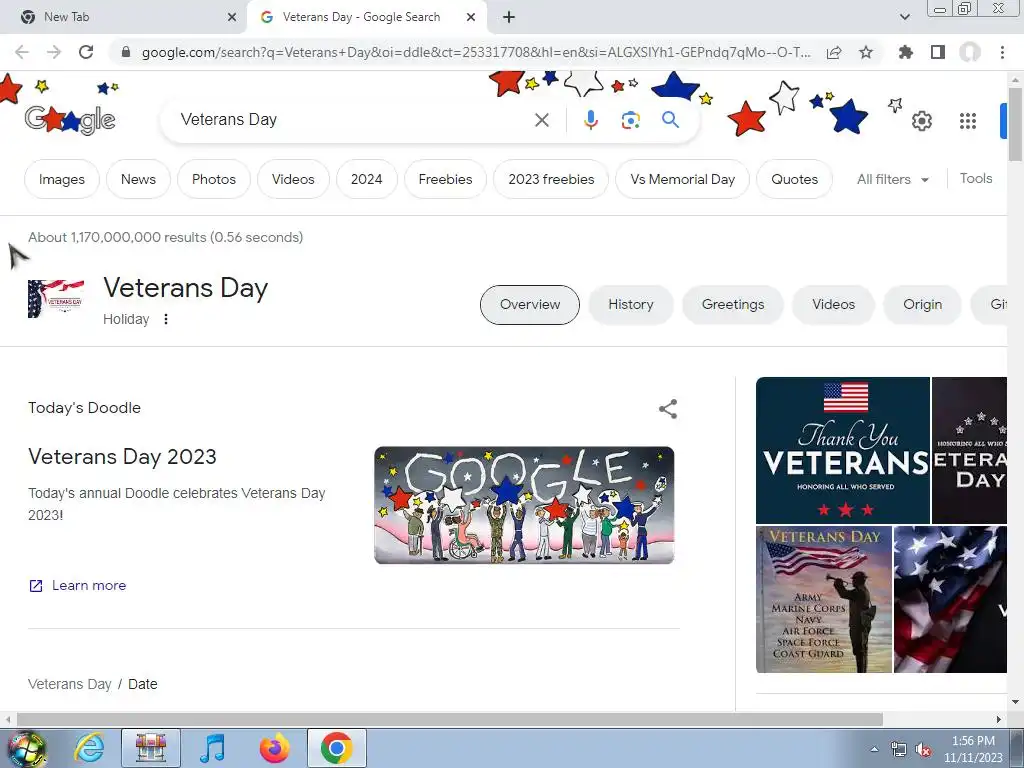Viewport: 1024px width, 768px height.
Task: Clear the search box with the X icon
Action: pyautogui.click(x=541, y=120)
